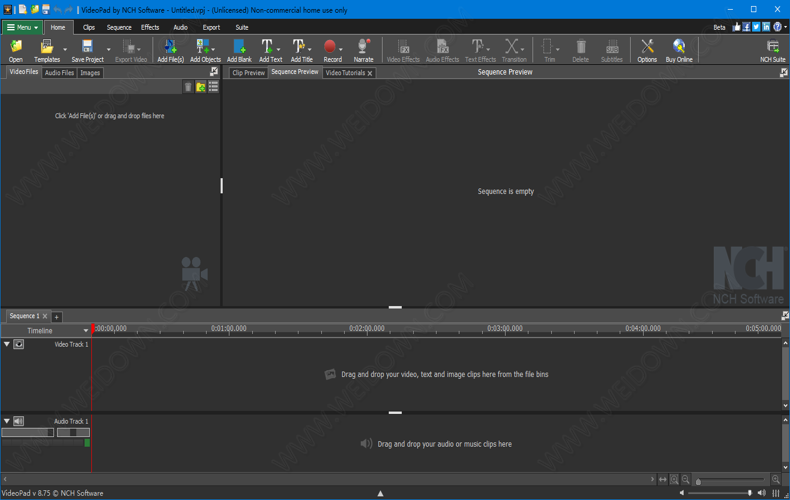Expand the Save Project dropdown arrow
The image size is (790, 500).
(108, 49)
